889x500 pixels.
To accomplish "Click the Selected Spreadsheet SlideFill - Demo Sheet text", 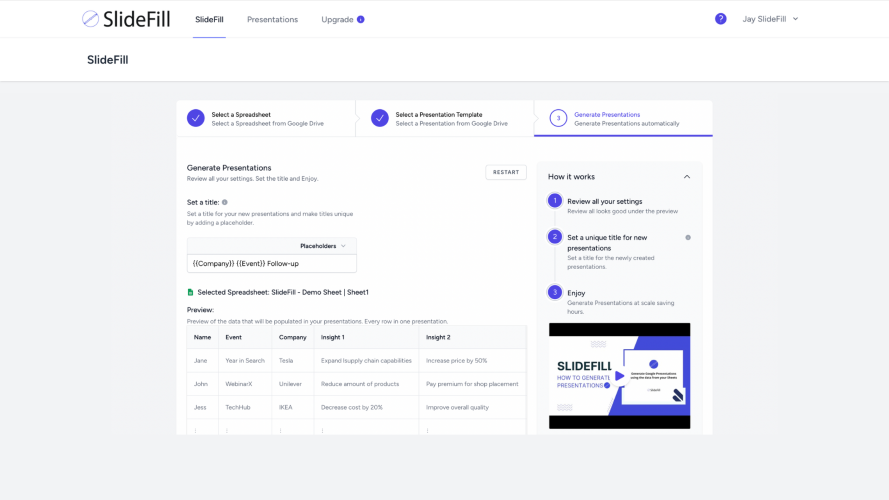I will coord(283,293).
